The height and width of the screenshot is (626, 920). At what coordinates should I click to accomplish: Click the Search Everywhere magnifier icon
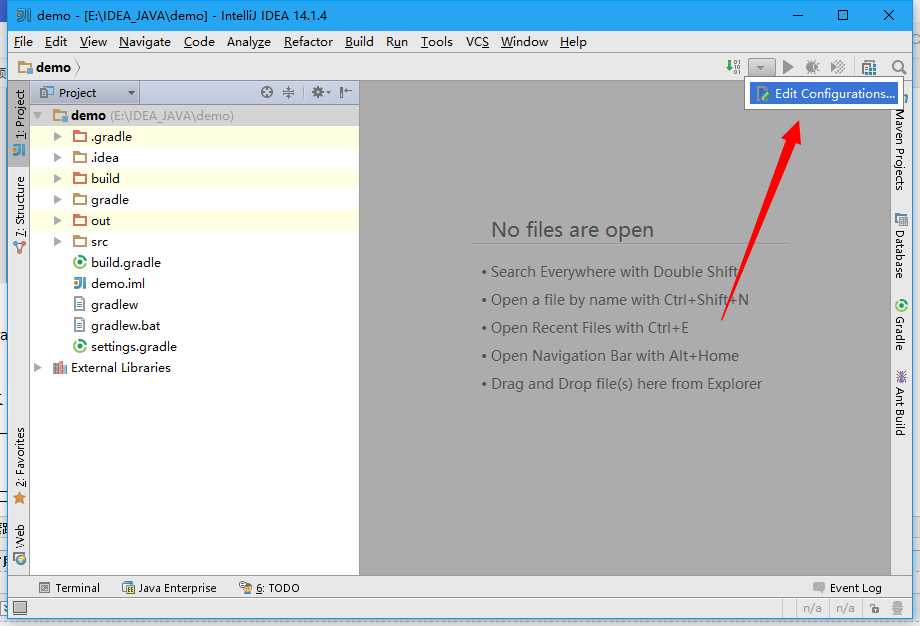click(x=898, y=67)
